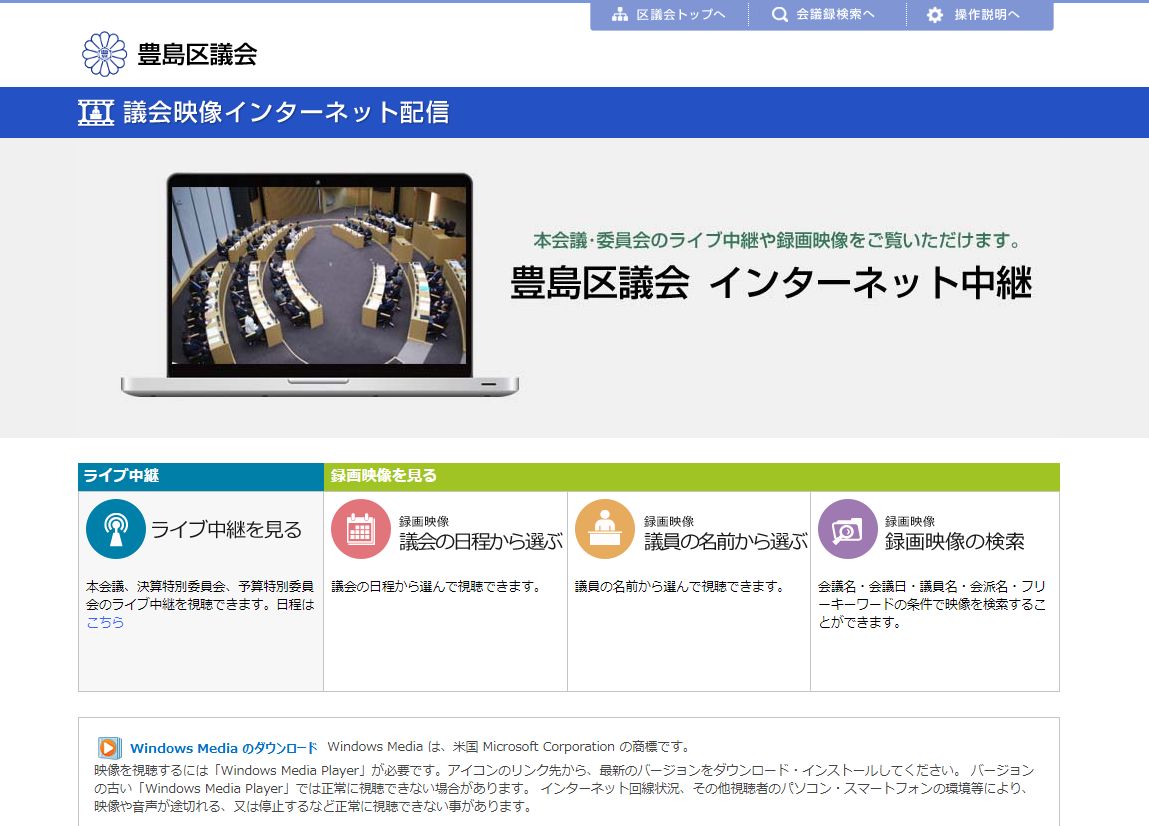The height and width of the screenshot is (826, 1149).
Task: Click the 議会映像インターネット配信 banner title
Action: coord(286,112)
